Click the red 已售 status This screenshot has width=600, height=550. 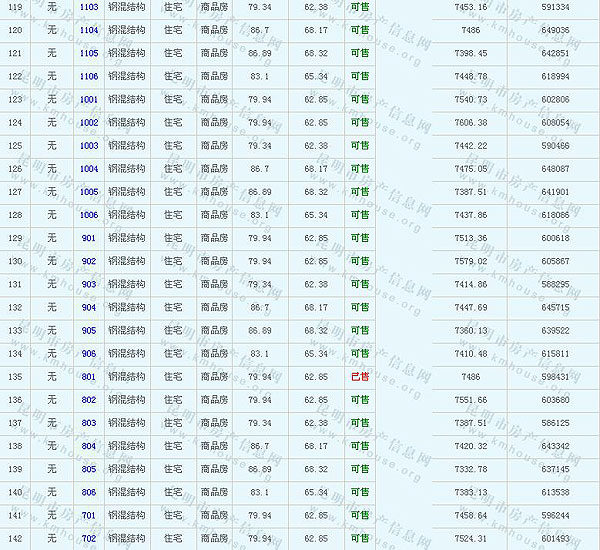point(360,377)
